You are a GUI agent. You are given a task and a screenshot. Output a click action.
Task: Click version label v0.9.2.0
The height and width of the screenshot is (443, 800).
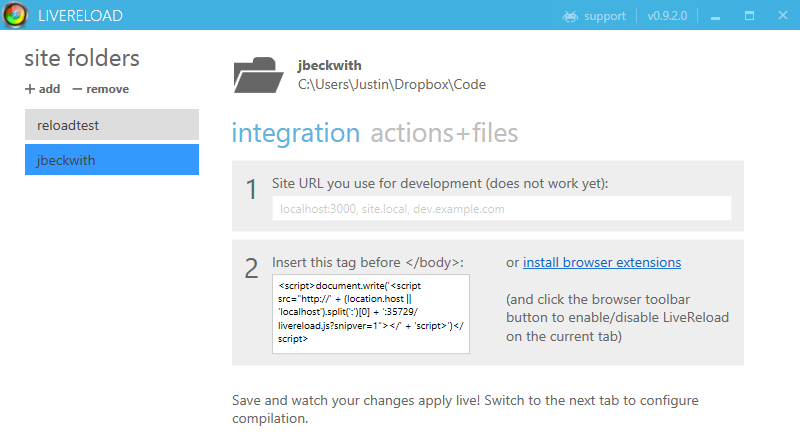pos(667,16)
